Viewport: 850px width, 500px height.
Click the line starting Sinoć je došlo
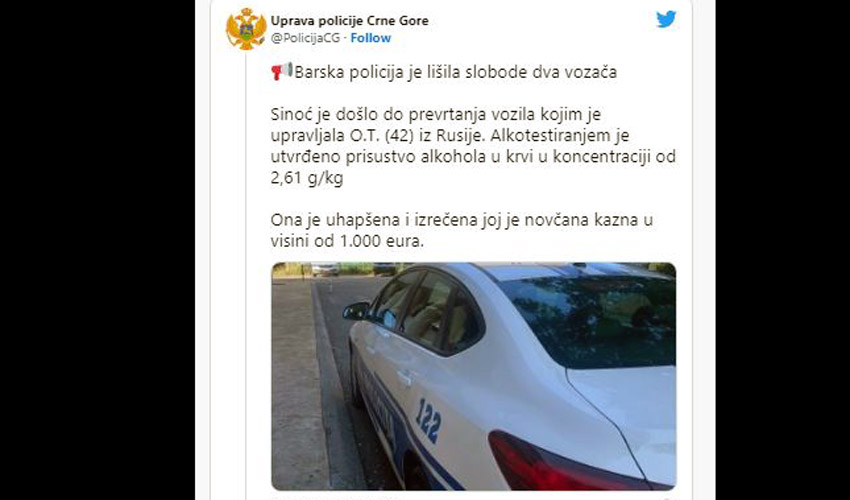click(436, 114)
